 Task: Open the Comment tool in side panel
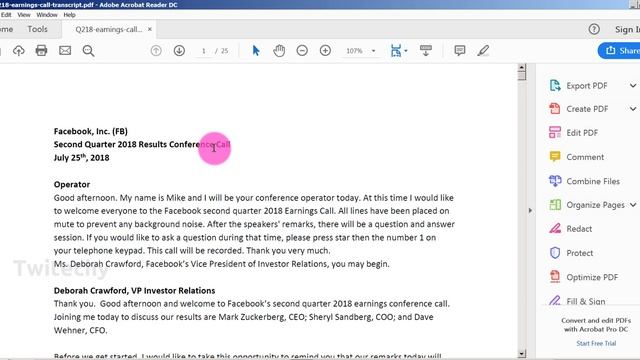pos(585,157)
